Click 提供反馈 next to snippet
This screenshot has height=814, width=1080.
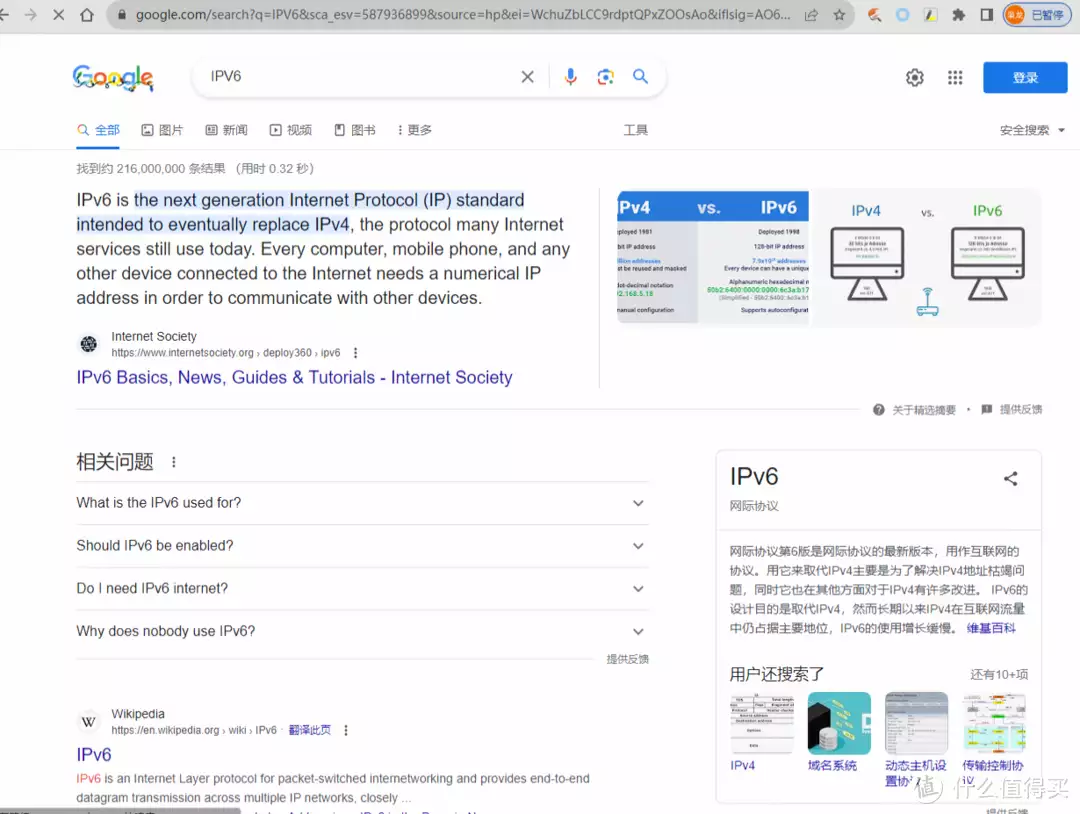[1012, 410]
